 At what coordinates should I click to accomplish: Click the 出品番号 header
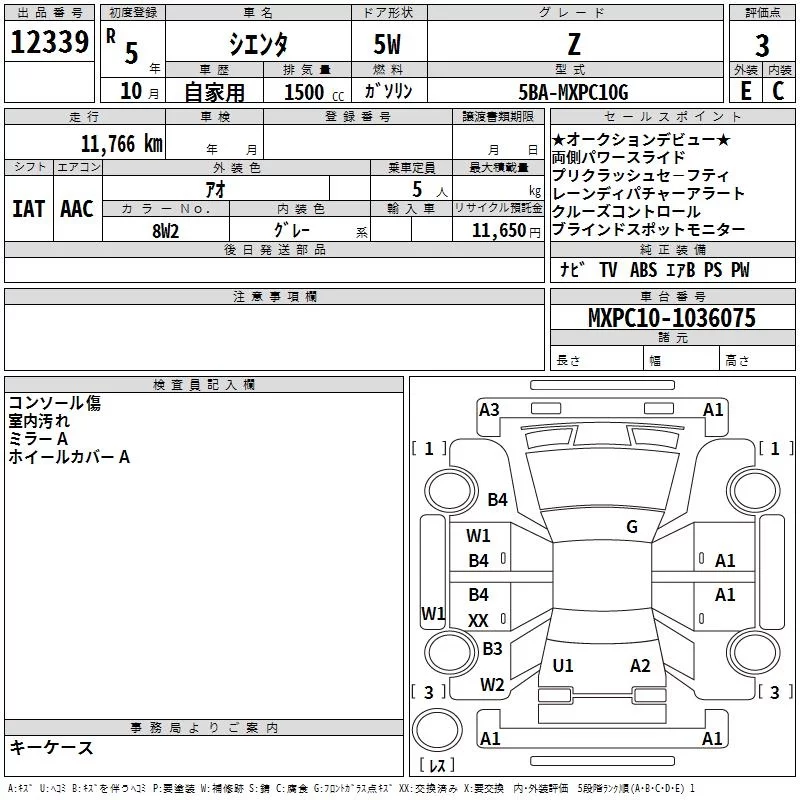coord(49,13)
